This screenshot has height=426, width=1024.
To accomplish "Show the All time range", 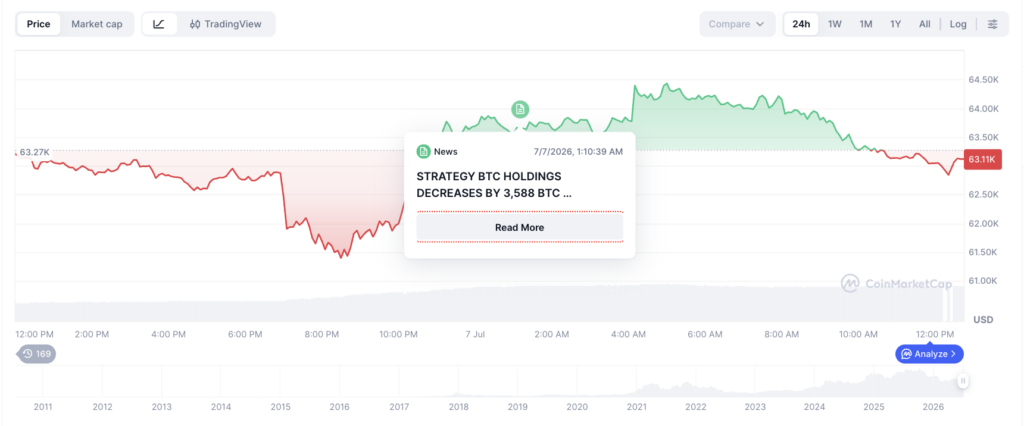I will click(925, 24).
